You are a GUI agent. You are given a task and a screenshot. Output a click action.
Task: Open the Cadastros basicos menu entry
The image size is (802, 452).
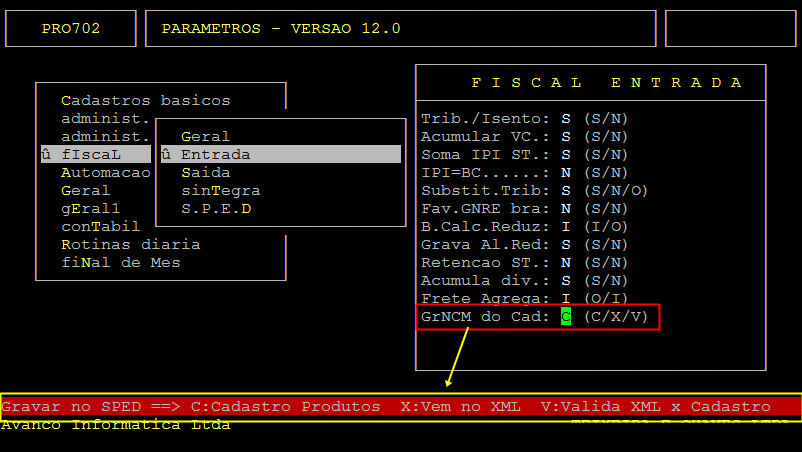(145, 100)
